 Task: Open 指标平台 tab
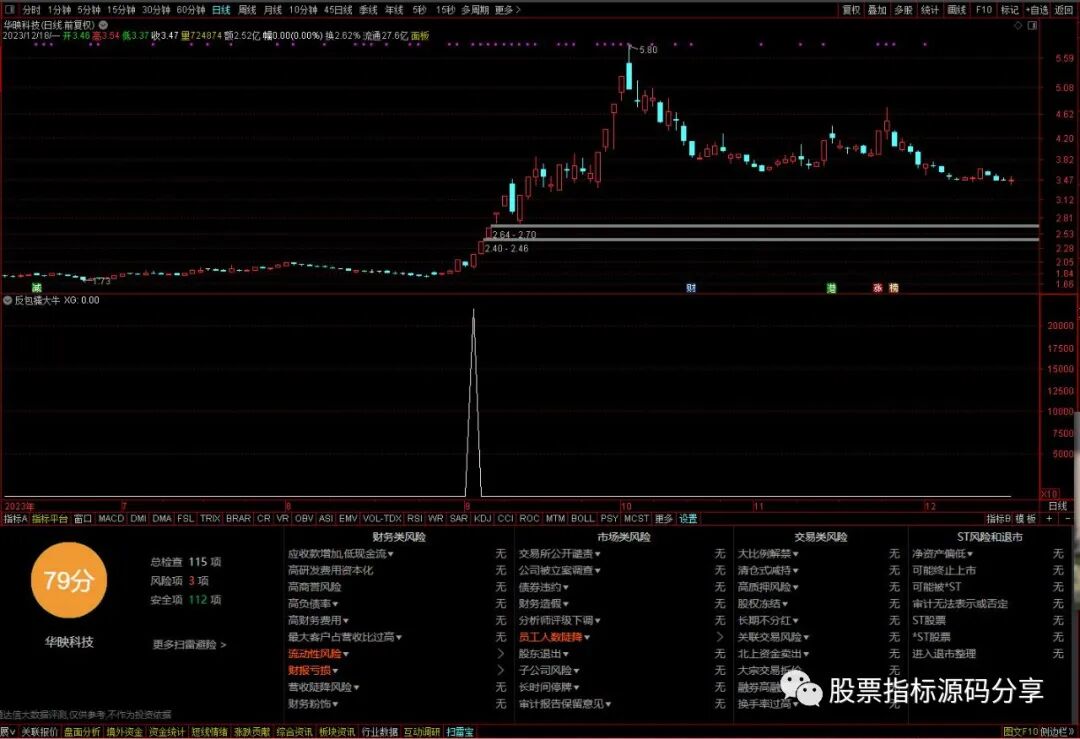(x=50, y=519)
